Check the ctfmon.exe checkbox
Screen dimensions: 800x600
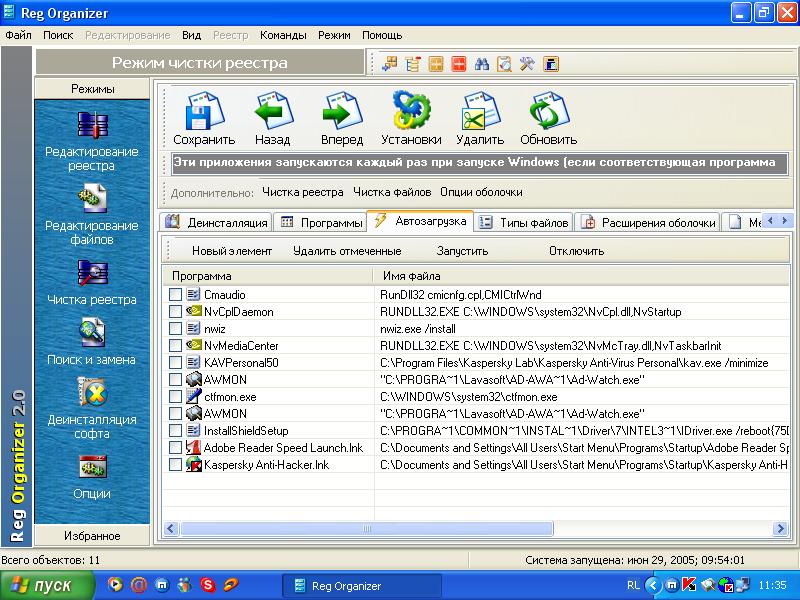coord(175,396)
